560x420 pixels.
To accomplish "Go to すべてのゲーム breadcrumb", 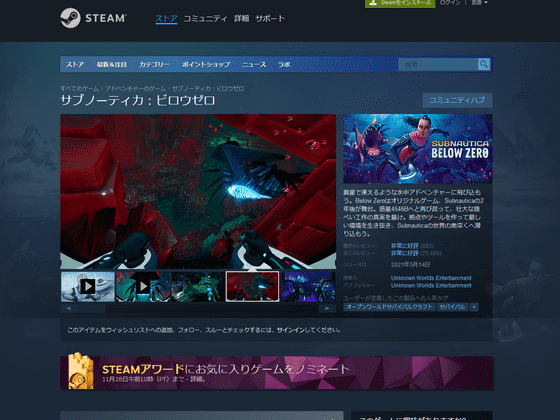I will [x=79, y=89].
